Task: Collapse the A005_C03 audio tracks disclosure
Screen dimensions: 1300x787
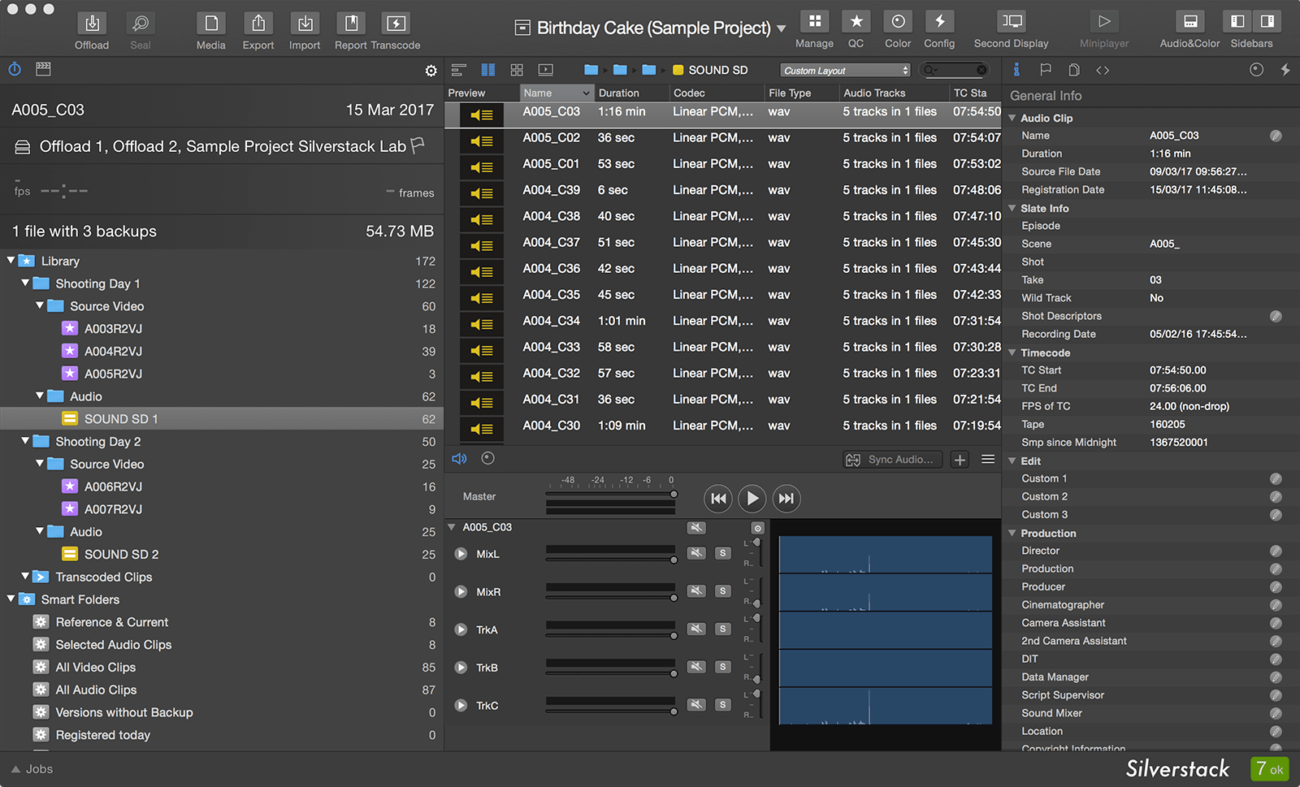Action: (452, 527)
